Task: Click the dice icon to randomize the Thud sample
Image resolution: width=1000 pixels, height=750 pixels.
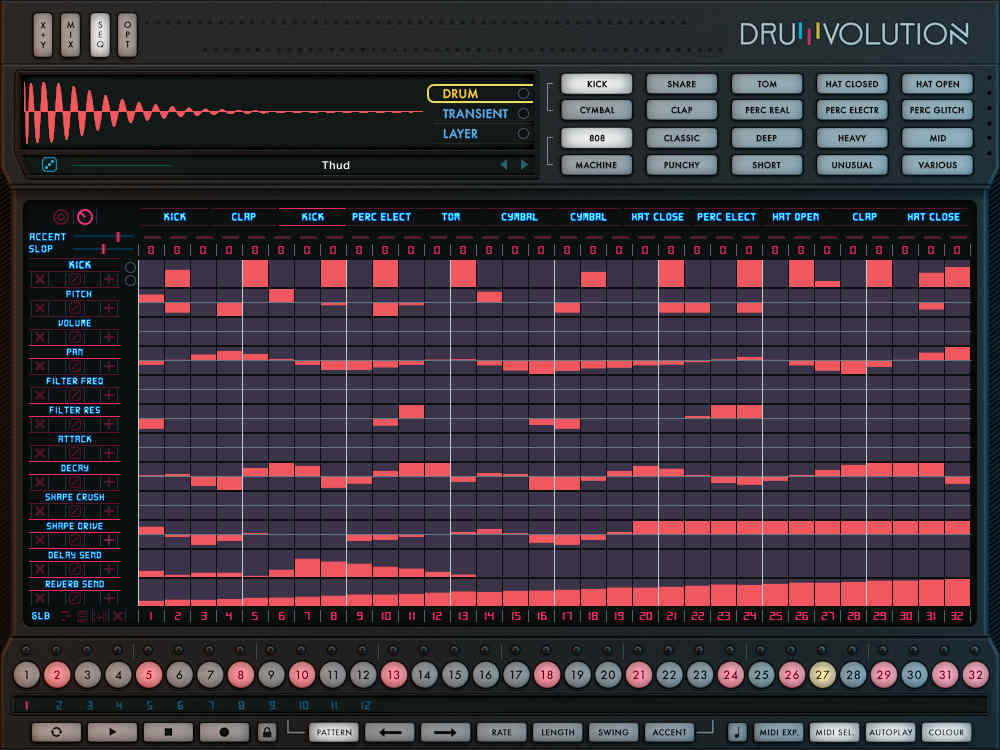Action: tap(48, 165)
